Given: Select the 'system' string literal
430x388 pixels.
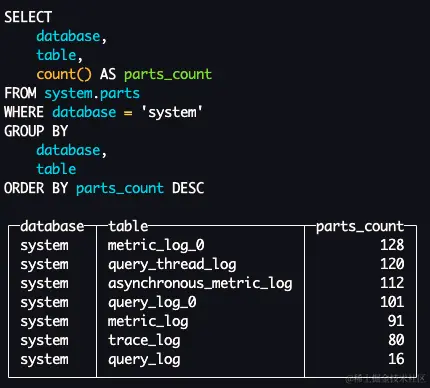Looking at the screenshot, I should point(172,112).
